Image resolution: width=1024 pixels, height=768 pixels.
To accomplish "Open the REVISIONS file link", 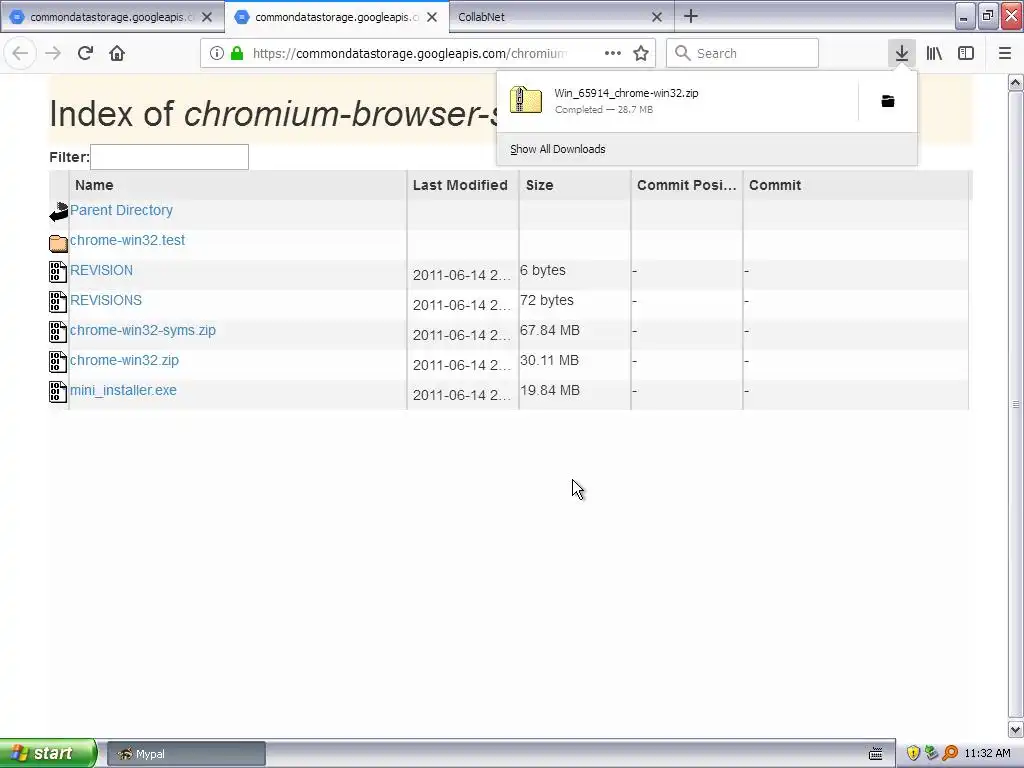I will tap(106, 300).
